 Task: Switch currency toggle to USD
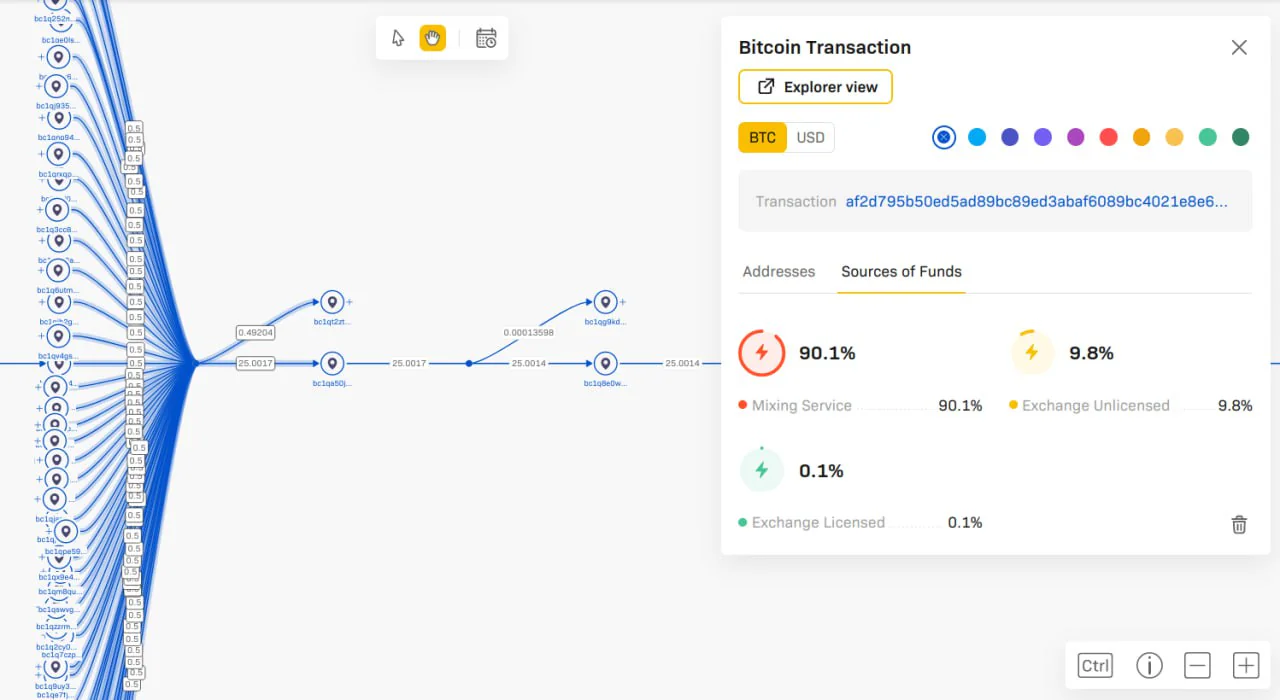pos(810,138)
